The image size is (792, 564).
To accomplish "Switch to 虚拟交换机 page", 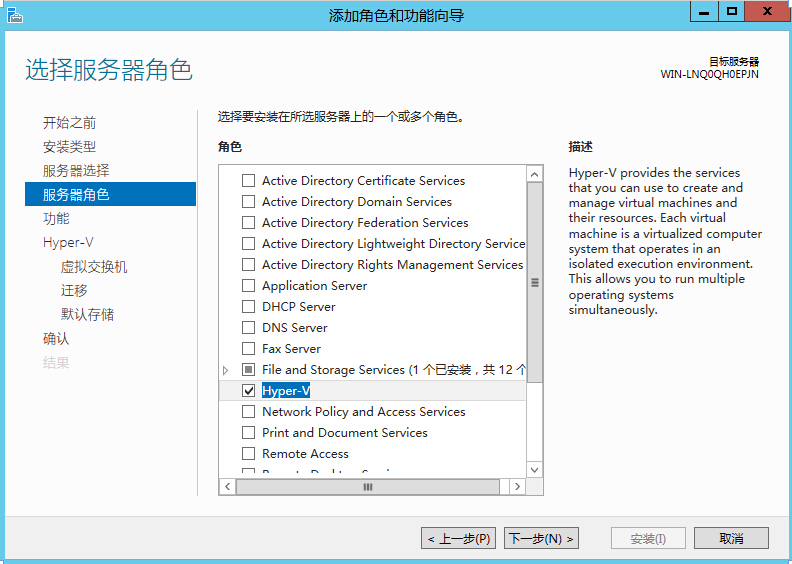I will (x=94, y=267).
